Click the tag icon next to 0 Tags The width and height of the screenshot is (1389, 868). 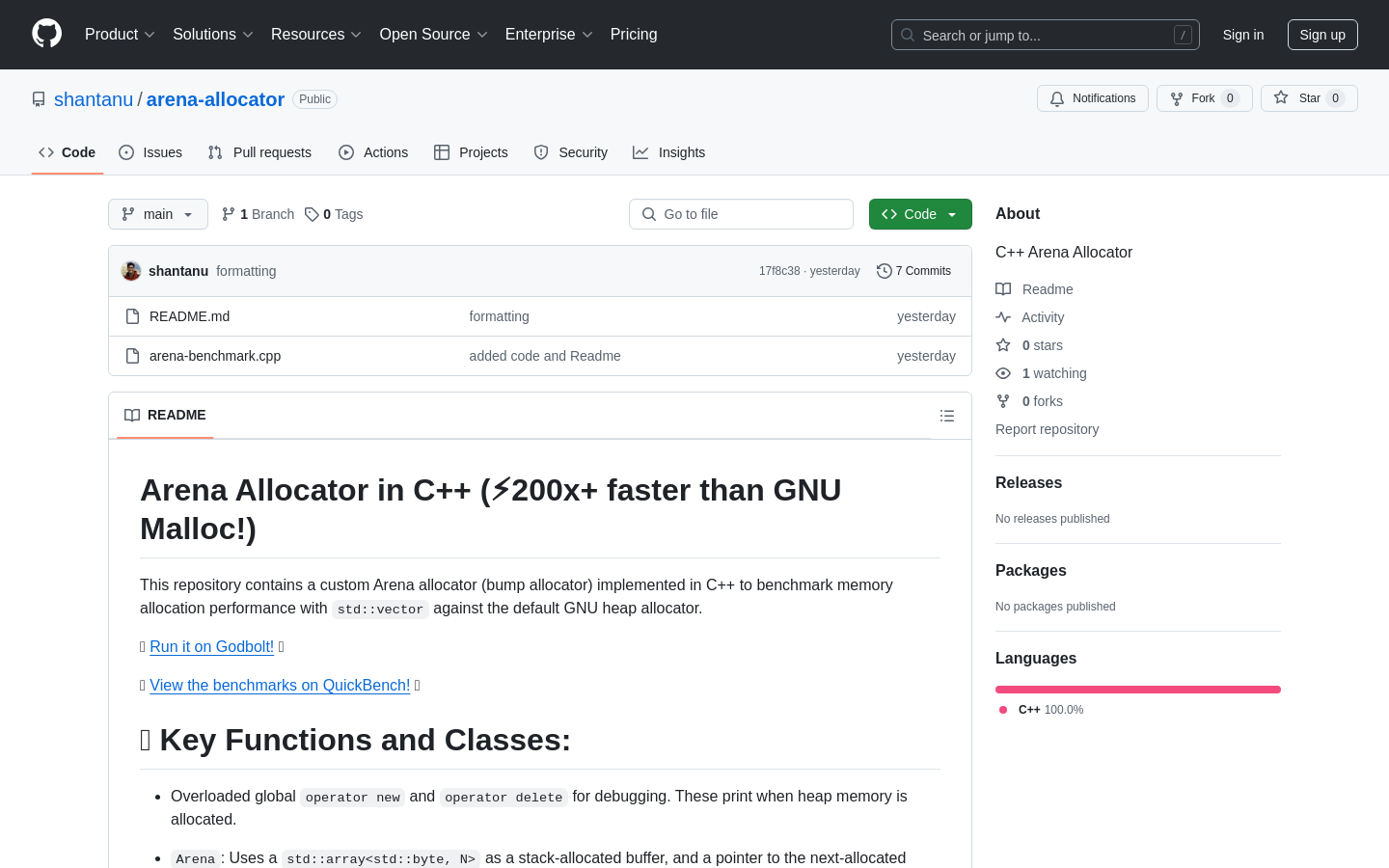click(312, 214)
